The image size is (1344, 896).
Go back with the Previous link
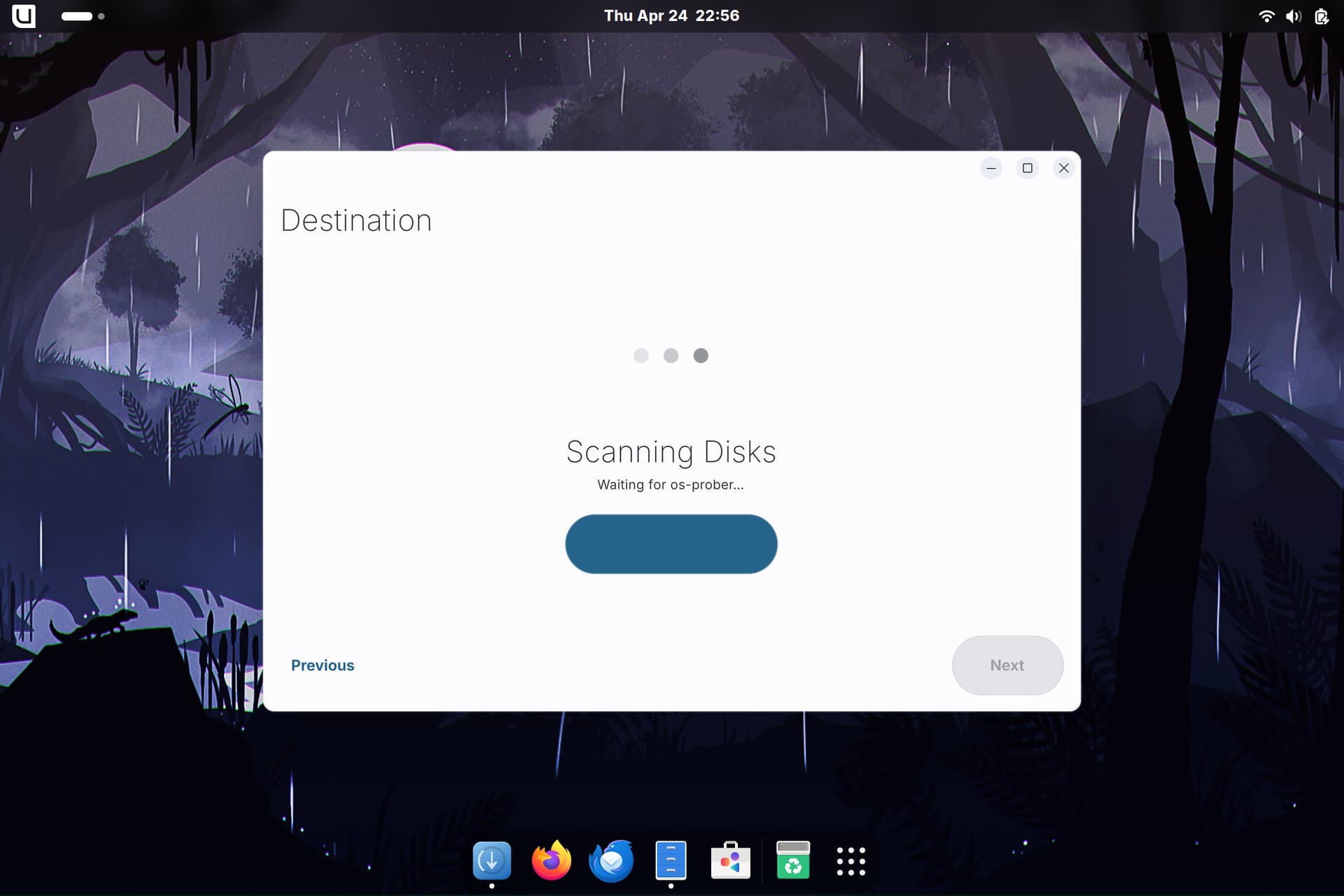[x=323, y=665]
